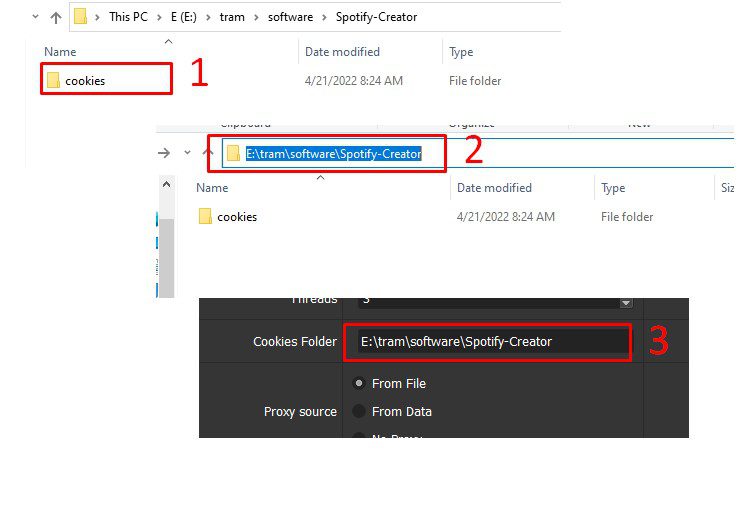Select 'software' breadcrumb segment

(290, 17)
